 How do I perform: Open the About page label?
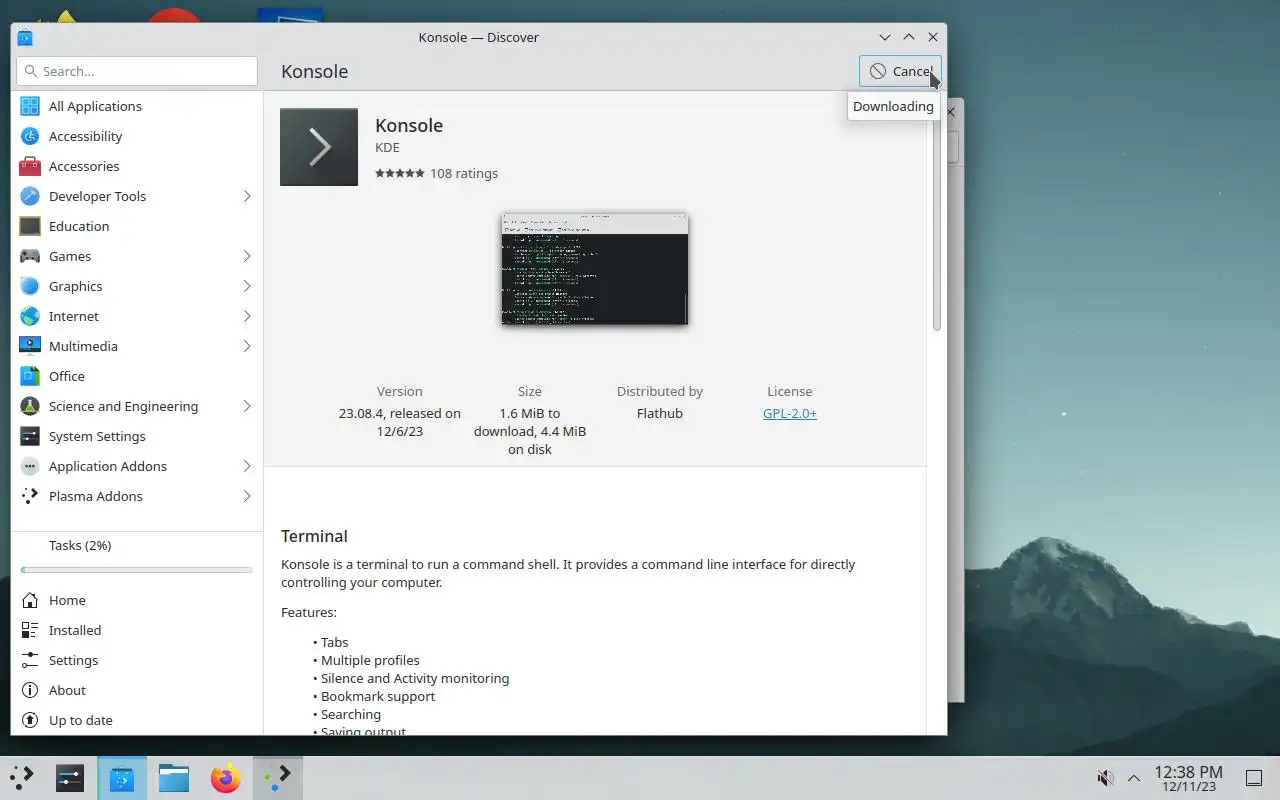coord(67,690)
